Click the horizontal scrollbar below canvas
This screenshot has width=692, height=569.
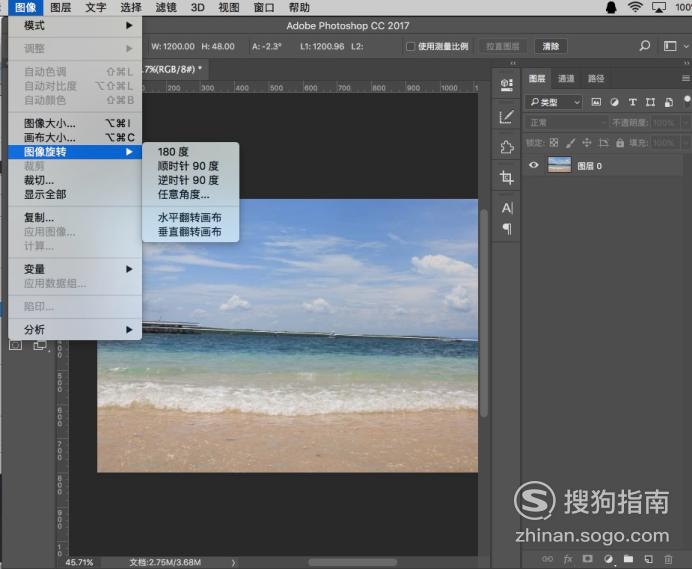pos(352,562)
